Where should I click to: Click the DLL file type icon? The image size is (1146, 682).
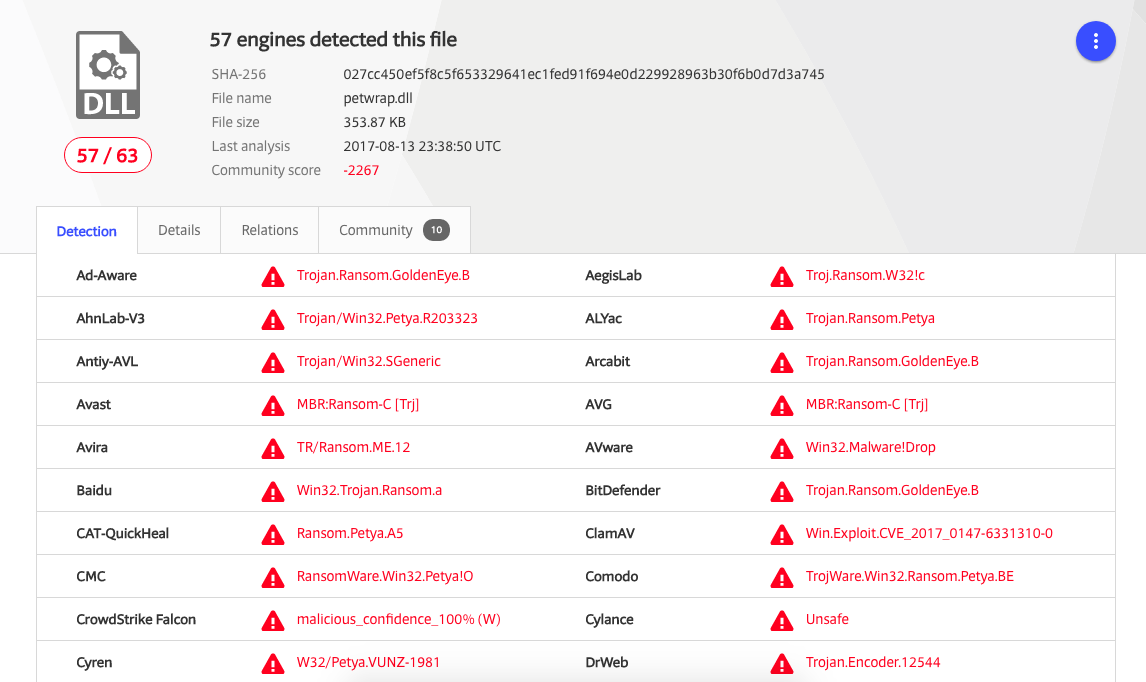click(x=108, y=75)
